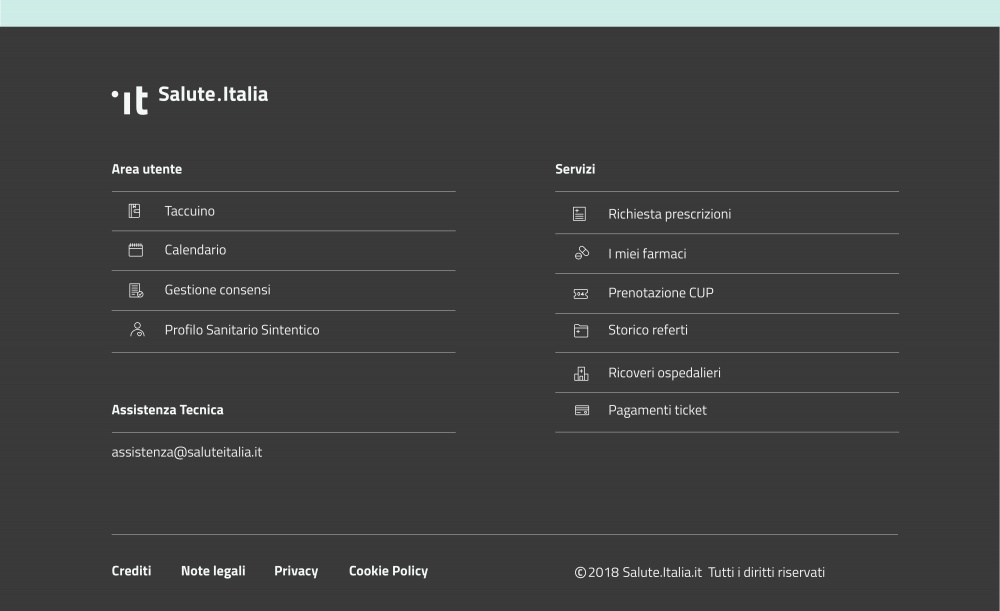The image size is (1000, 611).
Task: Click the pills icon for I miei farmaci
Action: click(581, 254)
